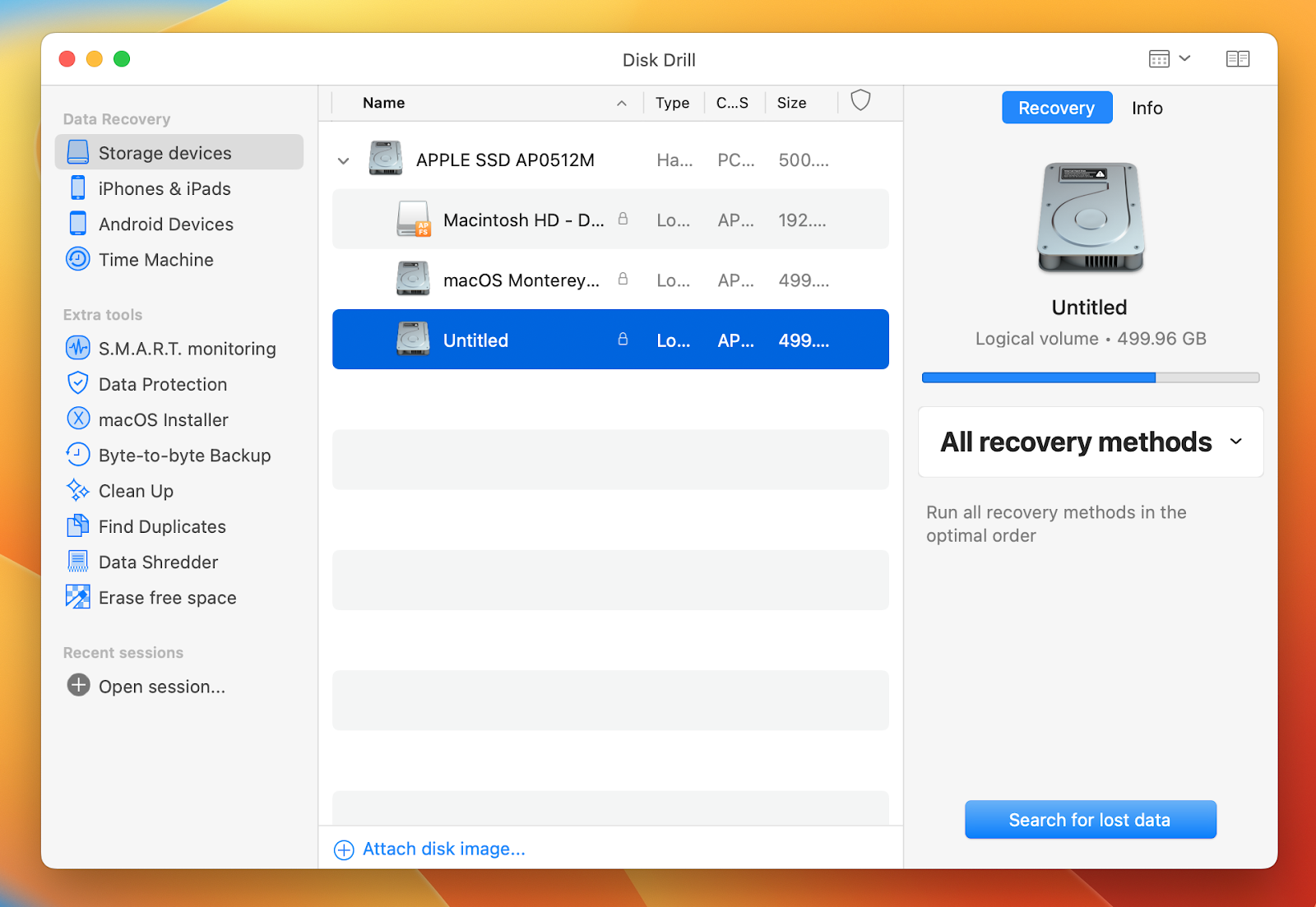Click 'Run all recovery methods' description text
1316x907 pixels.
tap(1056, 524)
